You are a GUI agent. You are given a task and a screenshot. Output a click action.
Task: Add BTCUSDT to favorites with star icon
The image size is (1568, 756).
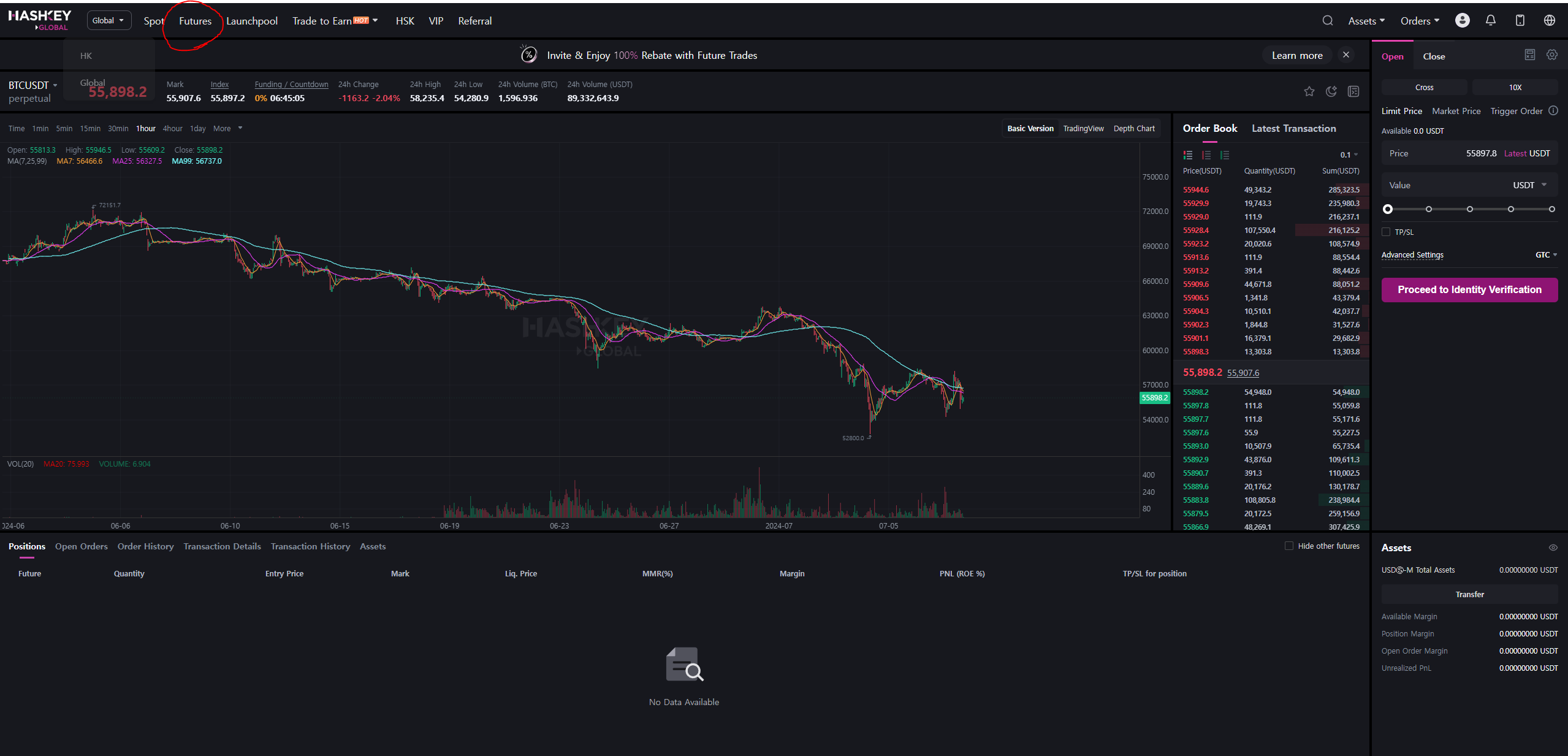click(x=1309, y=91)
